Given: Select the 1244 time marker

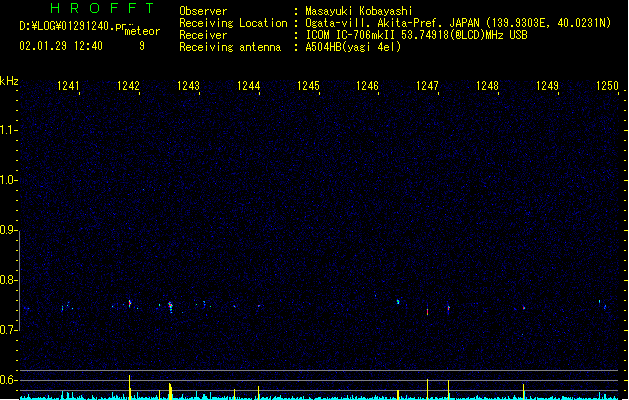Looking at the screenshot, I should click(248, 86).
